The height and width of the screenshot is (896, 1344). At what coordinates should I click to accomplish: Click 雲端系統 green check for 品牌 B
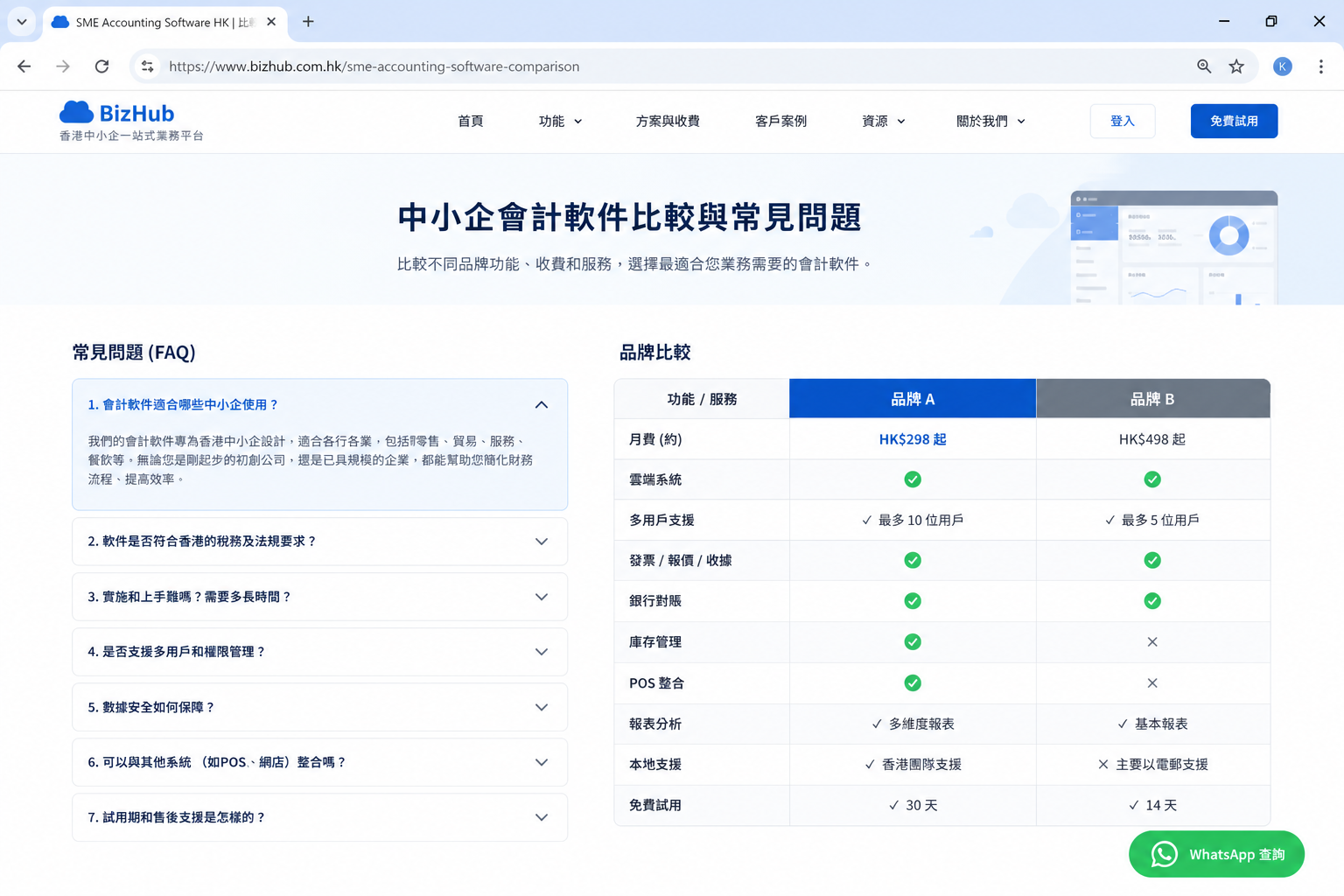1152,479
